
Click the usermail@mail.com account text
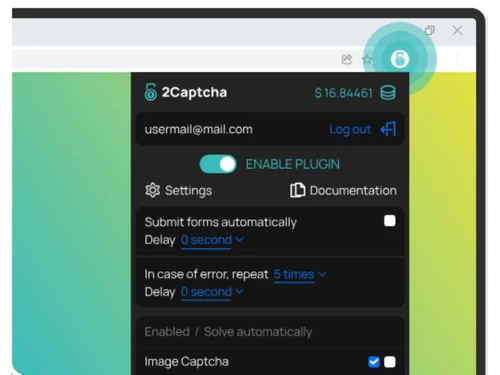click(198, 129)
